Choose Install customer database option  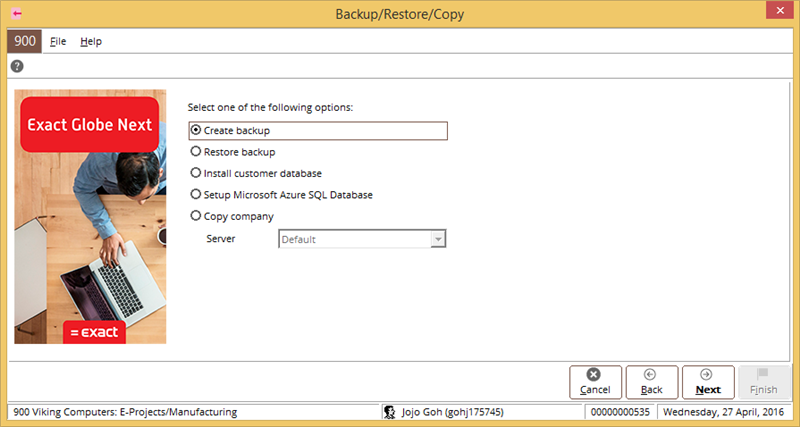click(256, 173)
